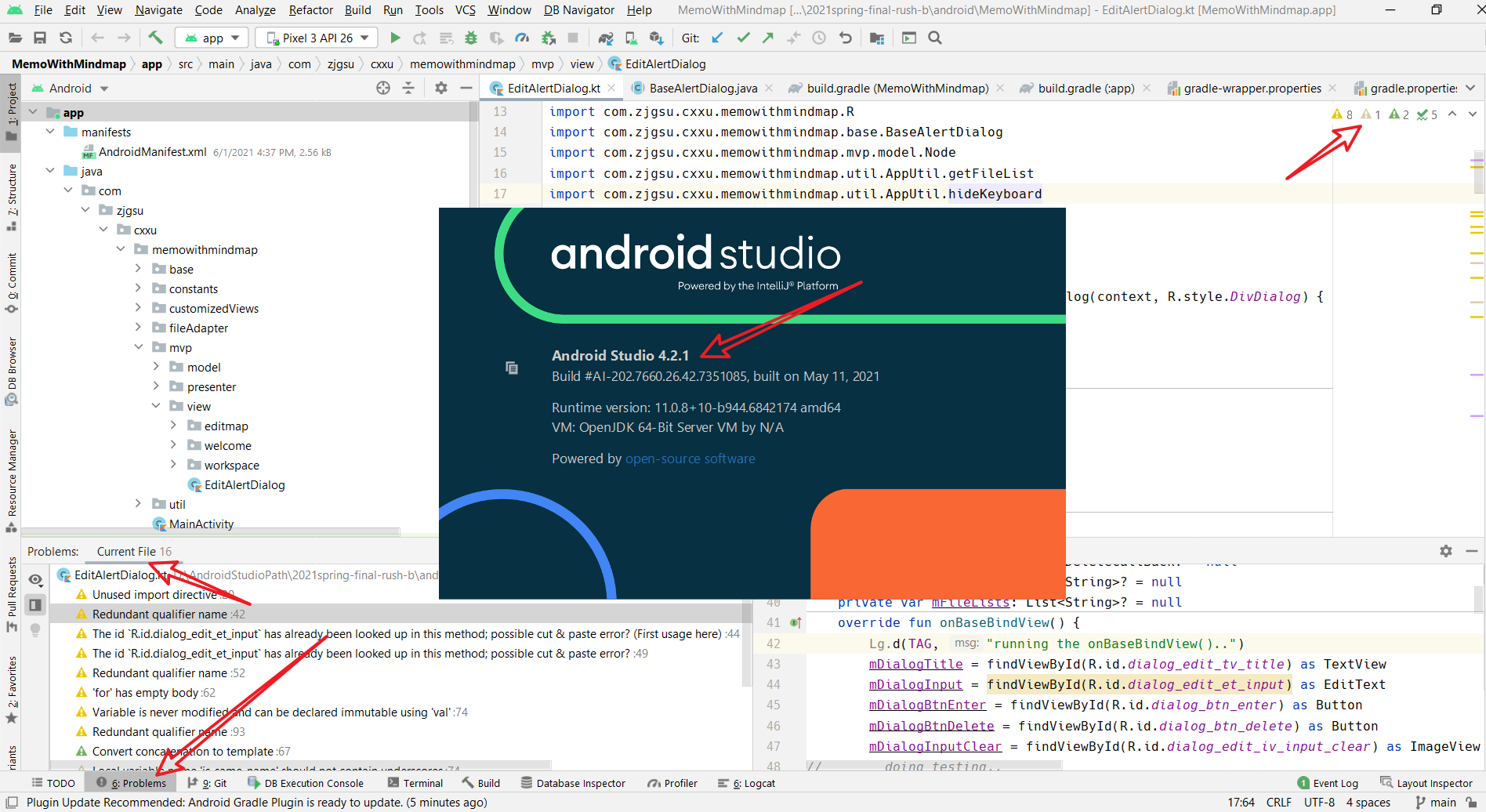This screenshot has width=1486, height=812.
Task: Expand the util package
Action: coord(139,504)
